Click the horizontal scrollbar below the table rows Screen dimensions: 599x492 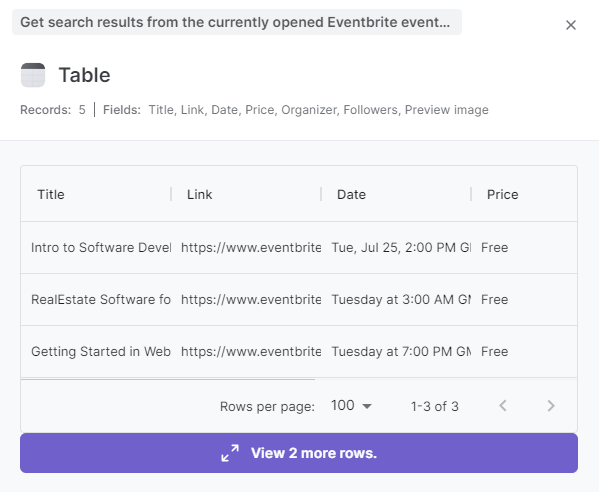point(168,379)
